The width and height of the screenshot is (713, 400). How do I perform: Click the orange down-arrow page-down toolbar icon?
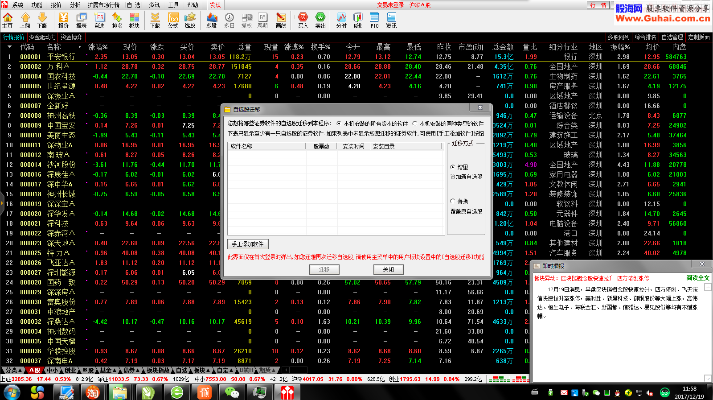42,20
